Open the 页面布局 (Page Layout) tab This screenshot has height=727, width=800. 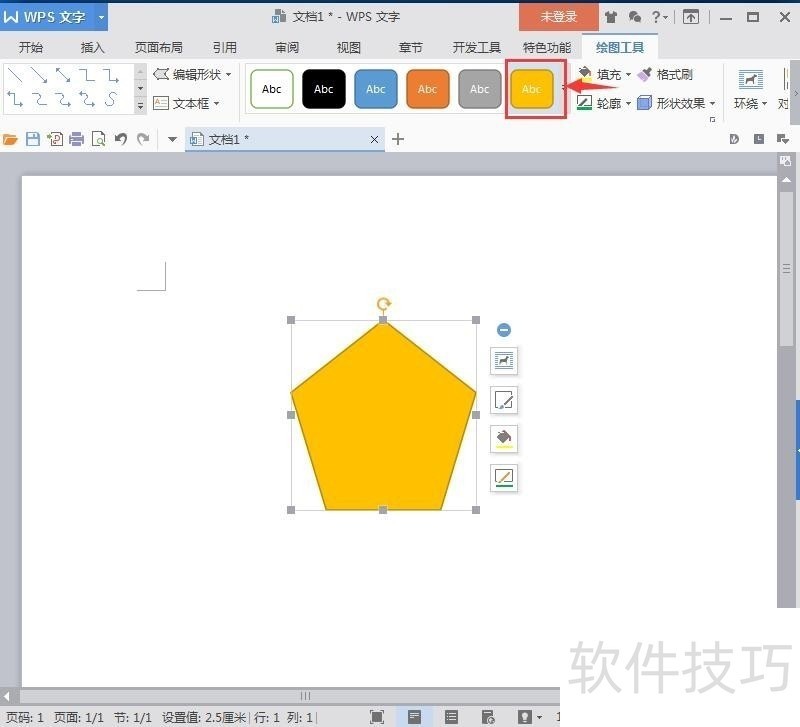tap(159, 47)
